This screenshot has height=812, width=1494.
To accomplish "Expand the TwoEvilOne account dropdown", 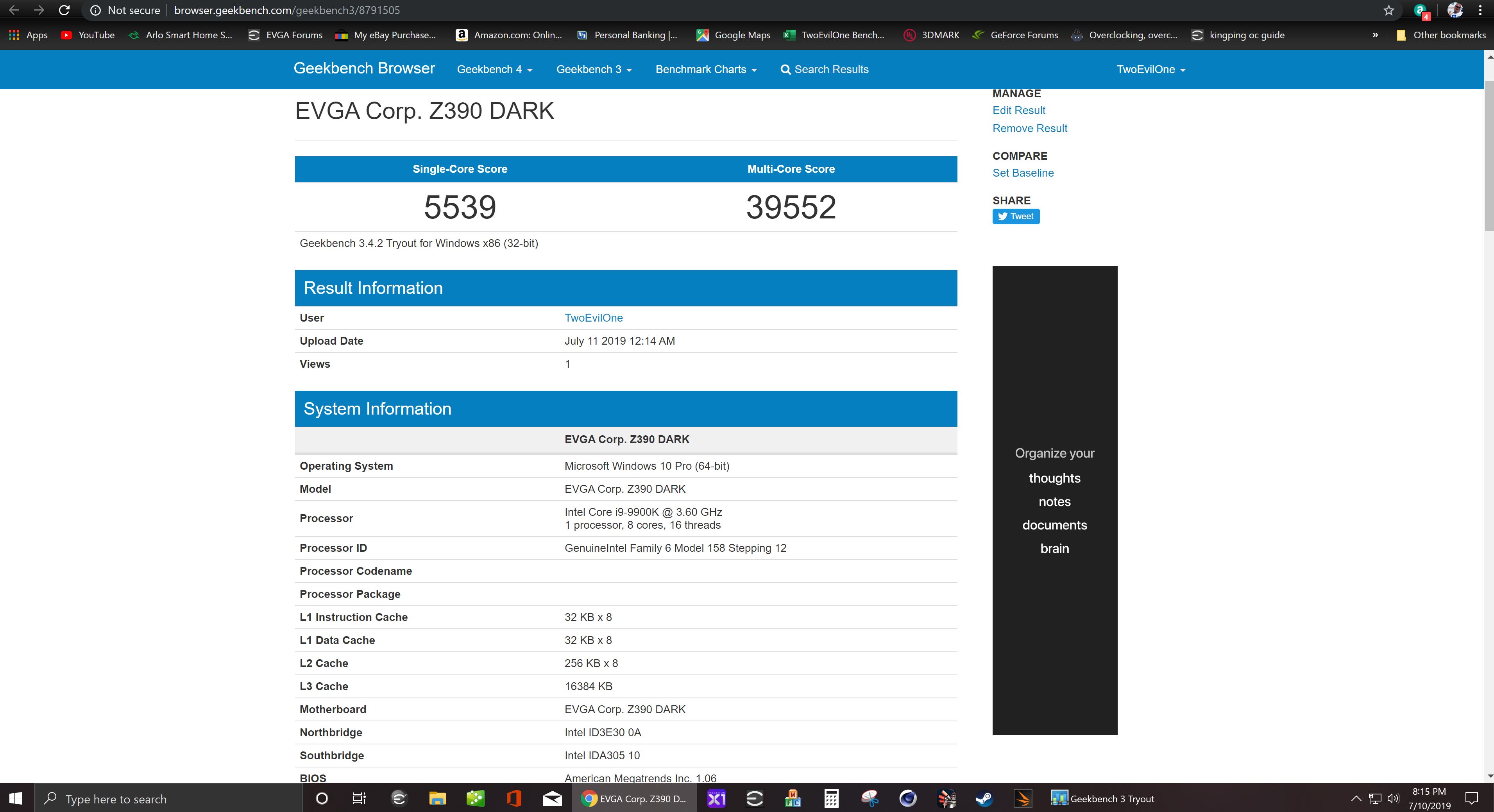I will point(1151,70).
